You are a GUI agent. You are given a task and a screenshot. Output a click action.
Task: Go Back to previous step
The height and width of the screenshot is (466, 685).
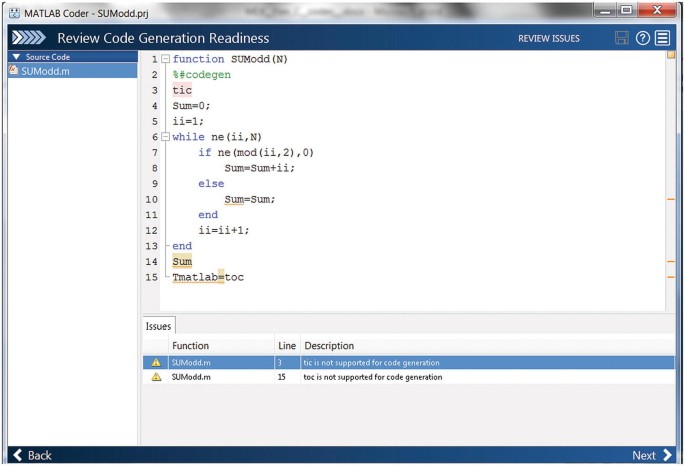(x=31, y=455)
